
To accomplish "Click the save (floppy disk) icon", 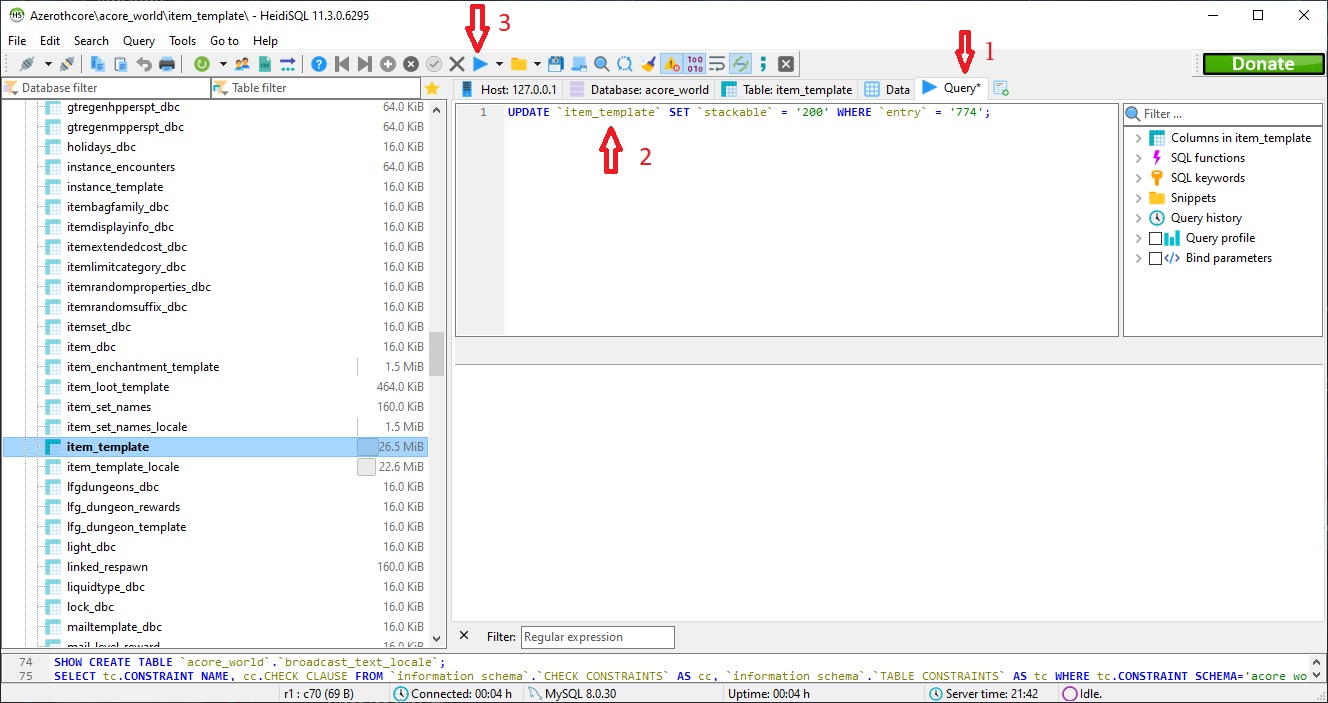I will point(556,64).
